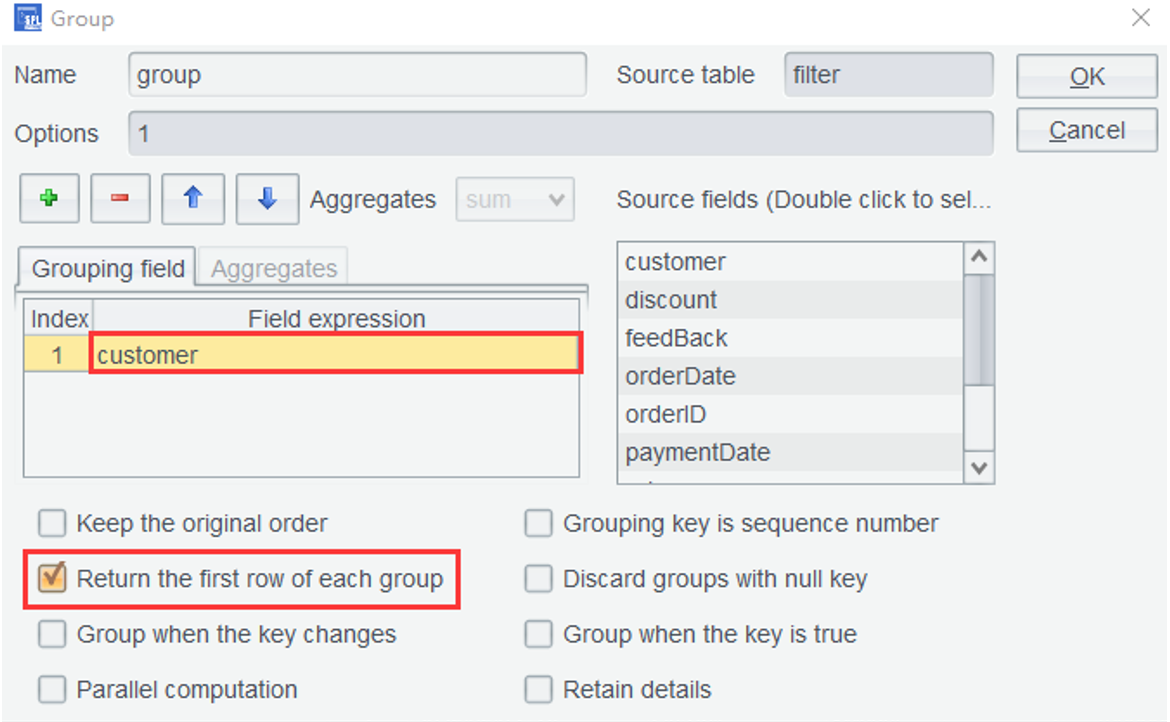
Task: Enable Parallel computation checkbox
Action: (52, 690)
